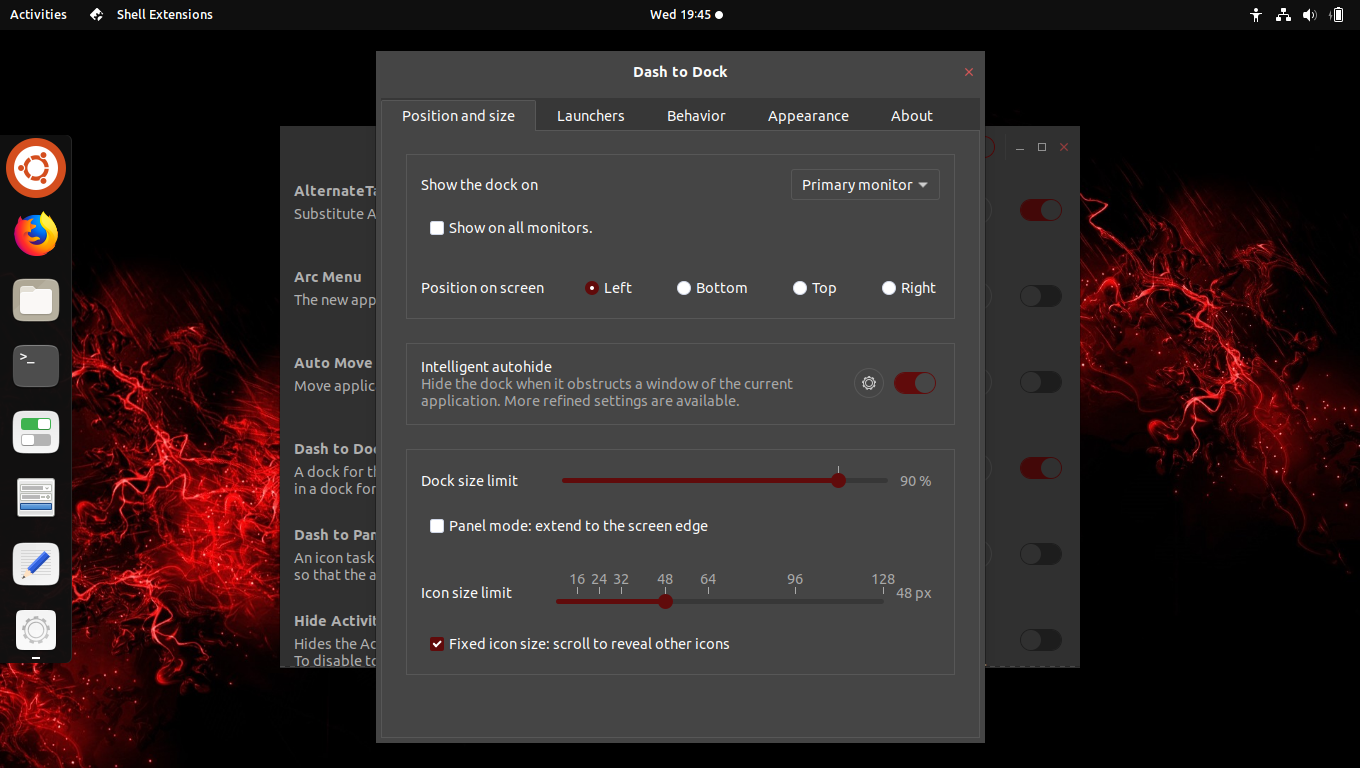
Task: Open Terminal from the dock
Action: pos(36,366)
